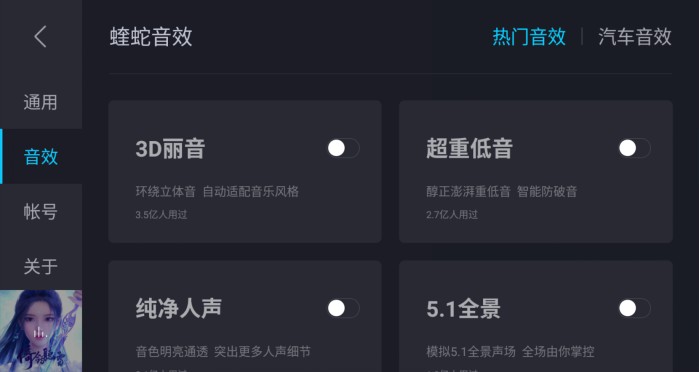This screenshot has height=372, width=699.
Task: Click the 纯净人声 card title
Action: [179, 308]
